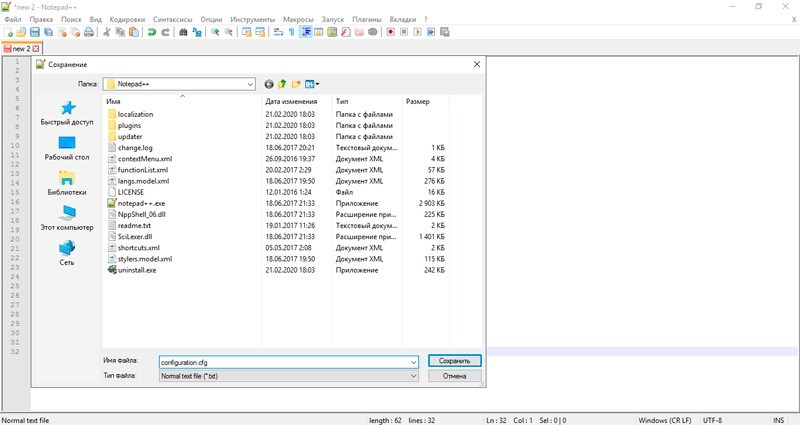The height and width of the screenshot is (425, 800).
Task: Toggle the highlighted Indent Guide icon
Action: 306,32
